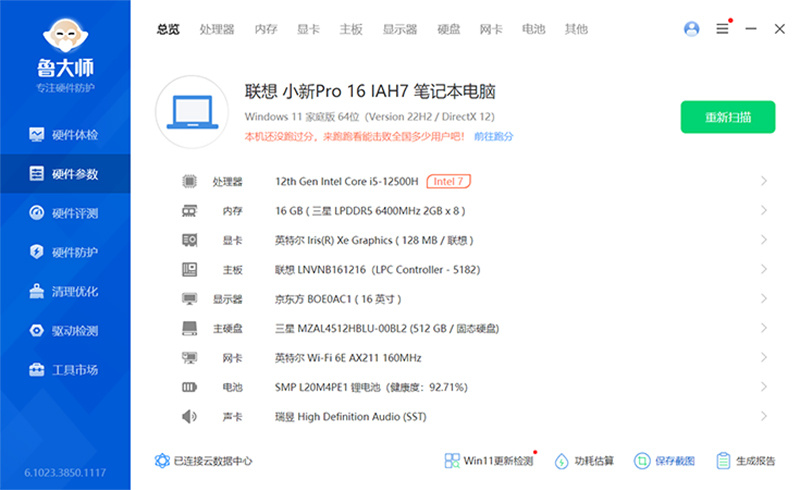Select the 联想 LNVNB161216 motherboard text
The height and width of the screenshot is (490, 800).
(x=377, y=270)
